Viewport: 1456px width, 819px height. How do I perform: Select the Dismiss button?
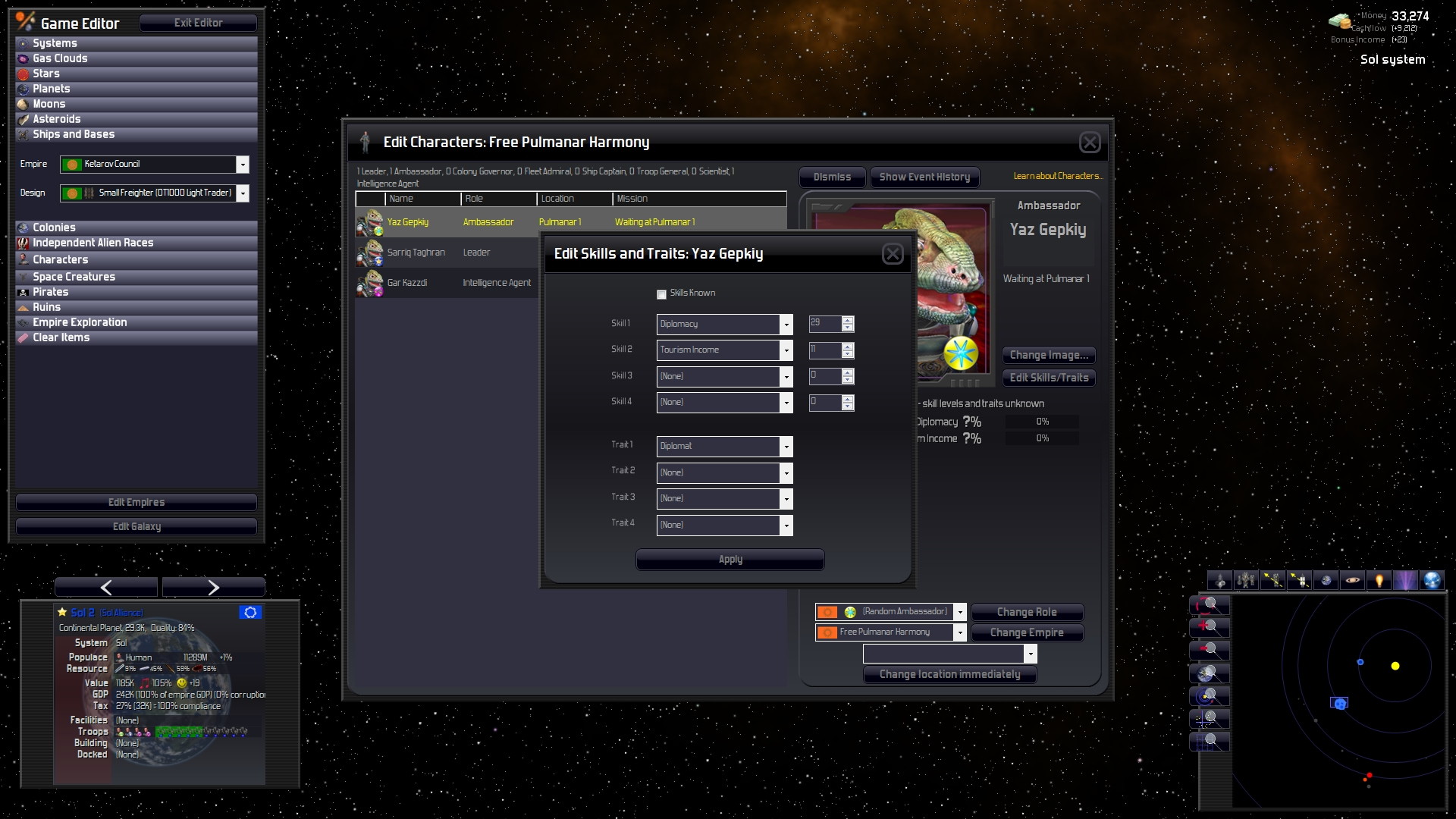click(x=832, y=176)
